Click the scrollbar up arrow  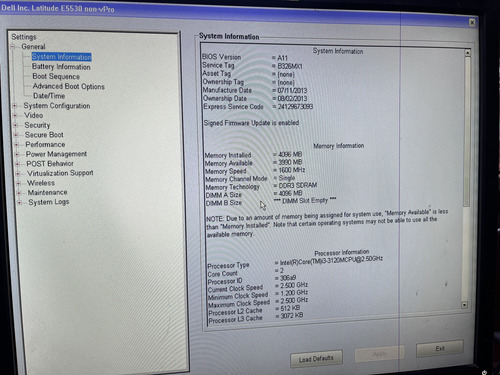pyautogui.click(x=468, y=53)
